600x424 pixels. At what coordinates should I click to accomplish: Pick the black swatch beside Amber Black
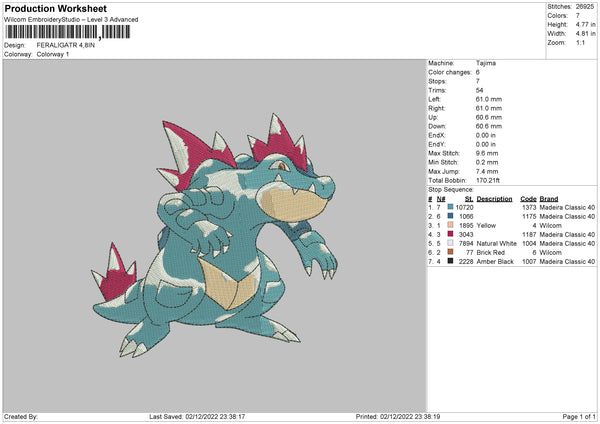(450, 261)
